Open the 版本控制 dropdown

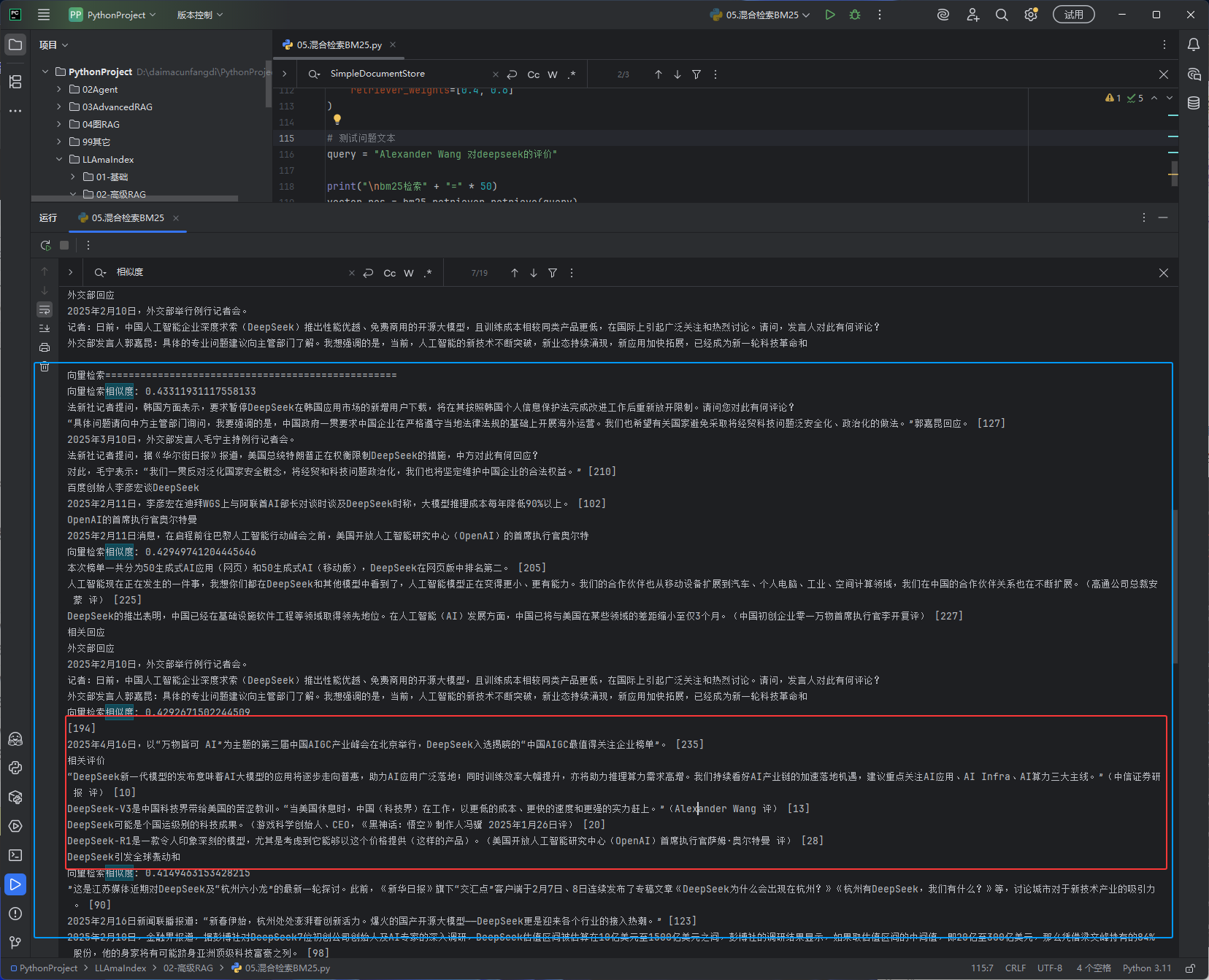(x=200, y=15)
